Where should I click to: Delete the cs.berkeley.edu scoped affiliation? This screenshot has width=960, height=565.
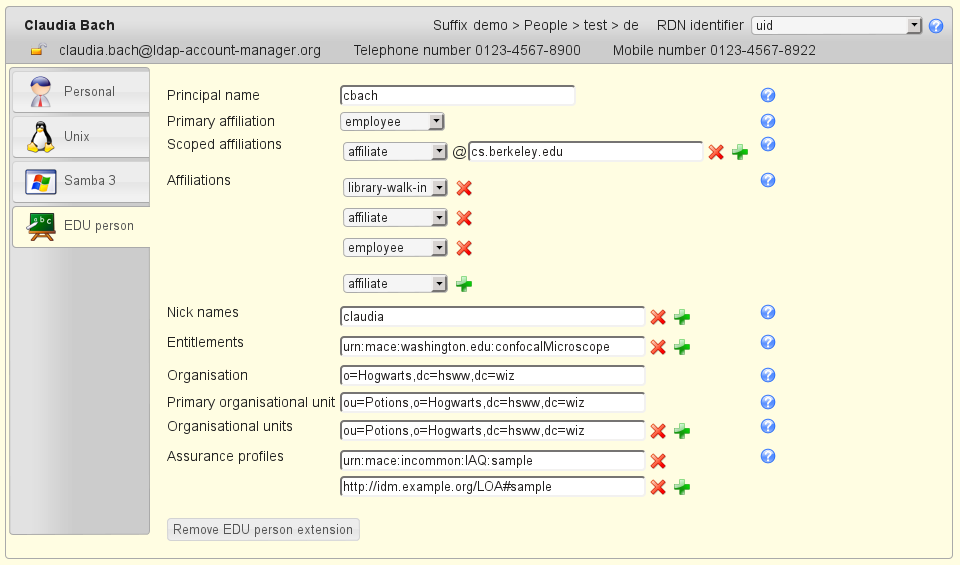point(716,152)
